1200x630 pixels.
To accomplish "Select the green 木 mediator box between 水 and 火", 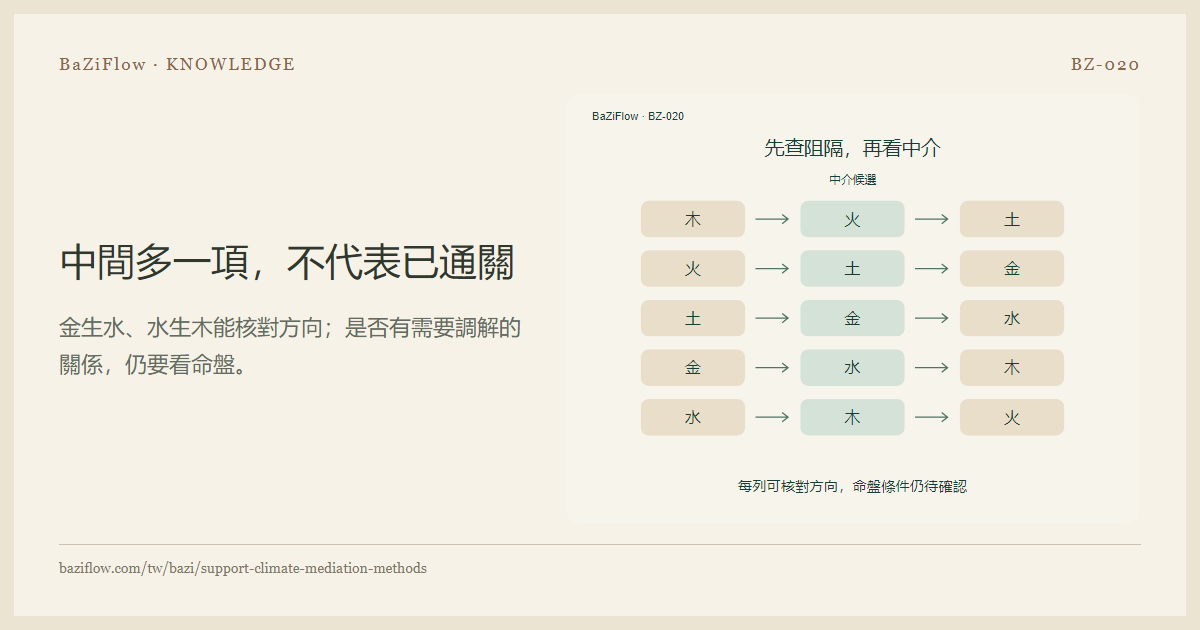I will tap(852, 417).
